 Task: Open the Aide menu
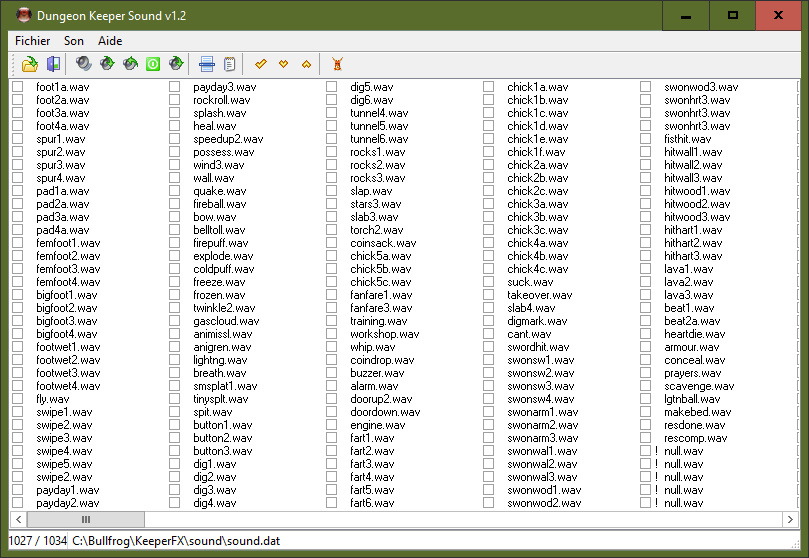(110, 41)
